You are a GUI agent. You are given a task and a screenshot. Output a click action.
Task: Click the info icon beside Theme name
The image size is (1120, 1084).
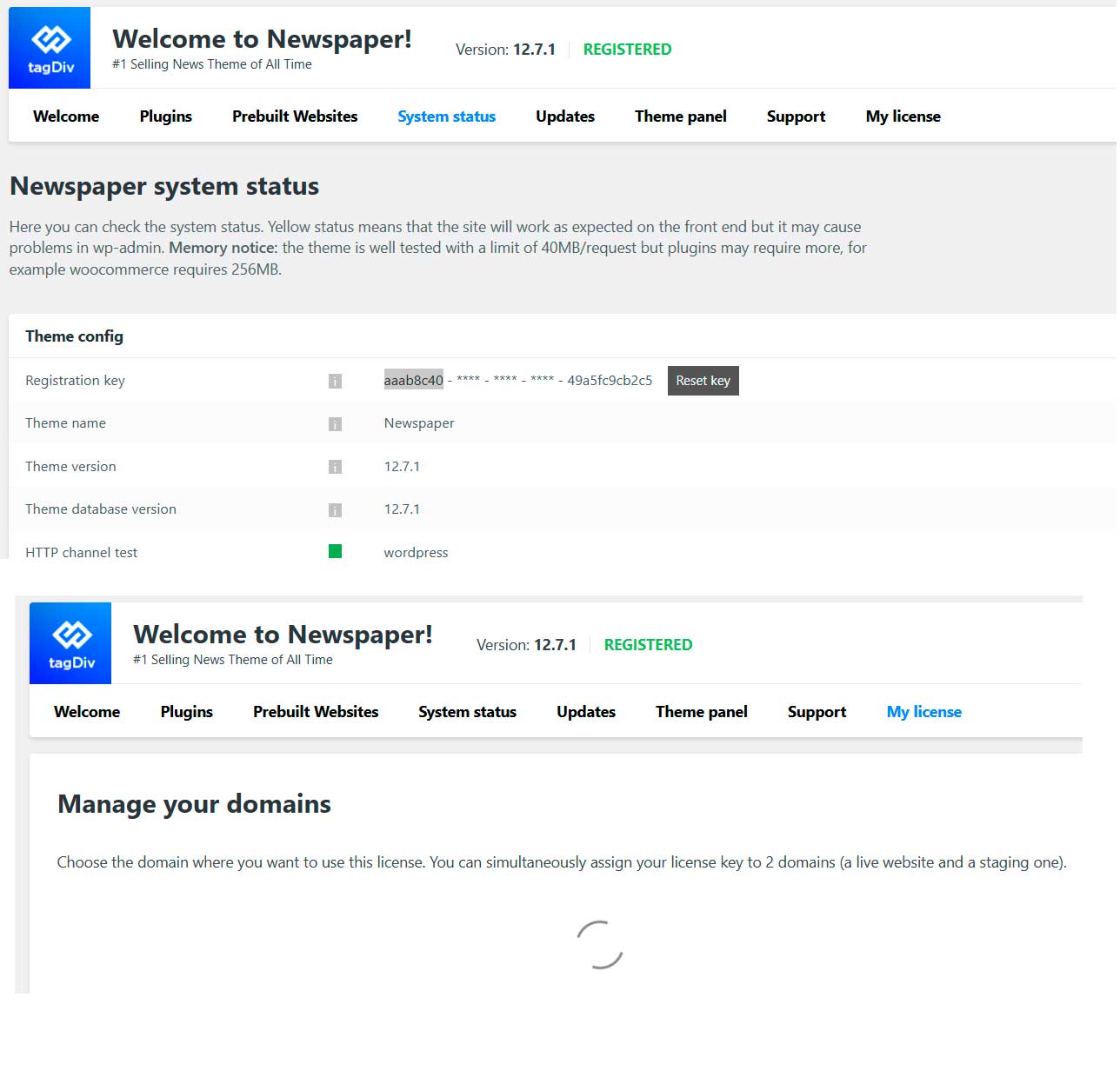tap(335, 423)
